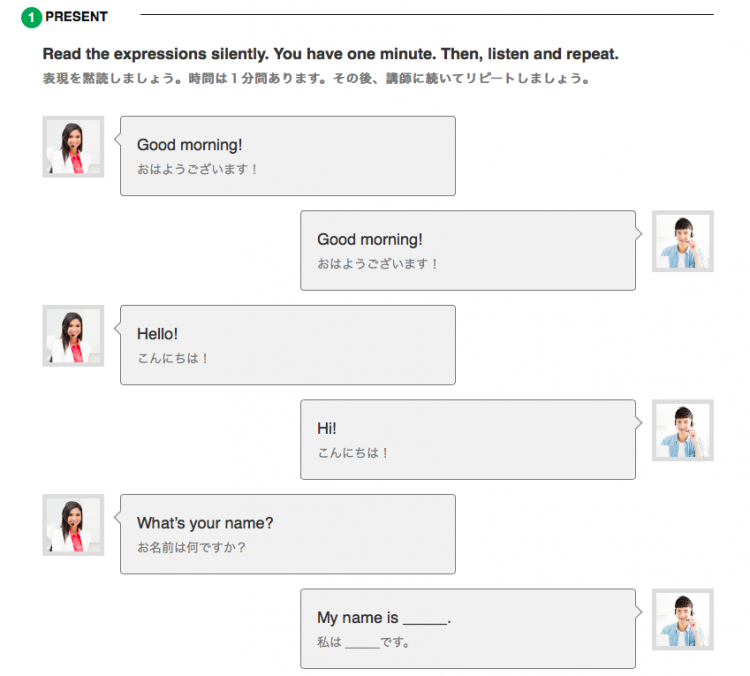Click the green number 1 PRESENT badge
750x676 pixels.
32,18
